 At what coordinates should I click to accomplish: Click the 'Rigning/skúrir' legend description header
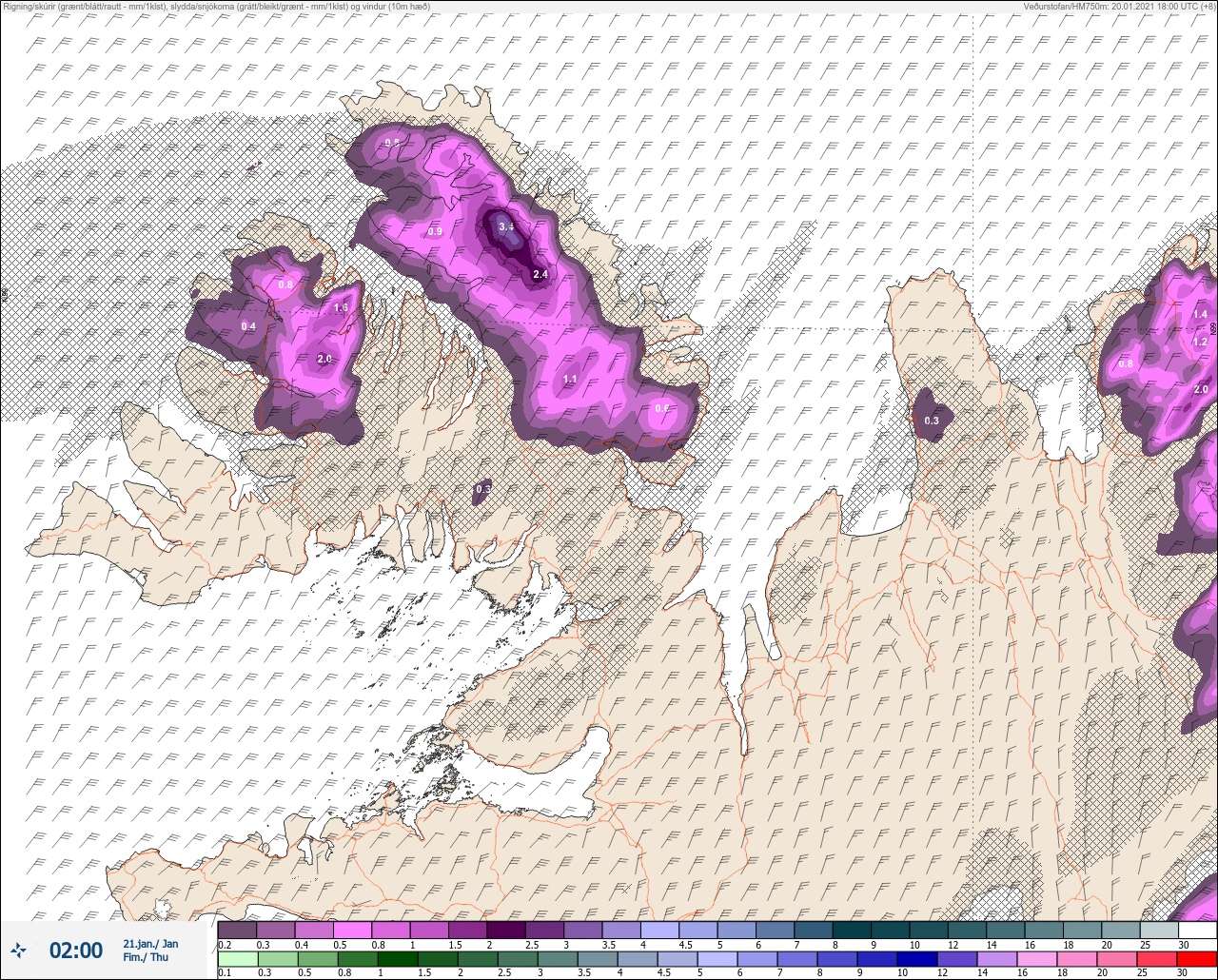click(x=216, y=7)
